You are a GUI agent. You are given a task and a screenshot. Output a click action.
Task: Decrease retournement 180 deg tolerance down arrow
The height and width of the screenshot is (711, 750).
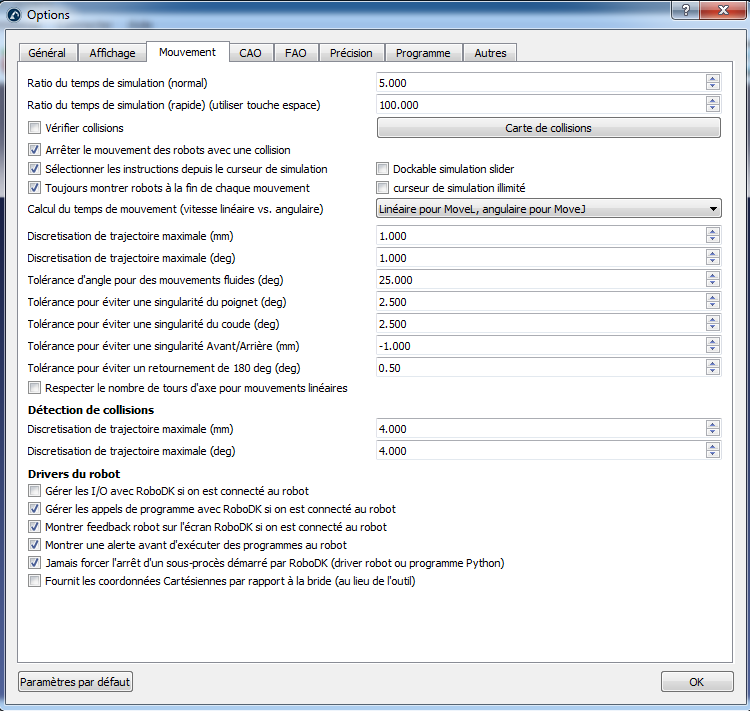click(713, 372)
